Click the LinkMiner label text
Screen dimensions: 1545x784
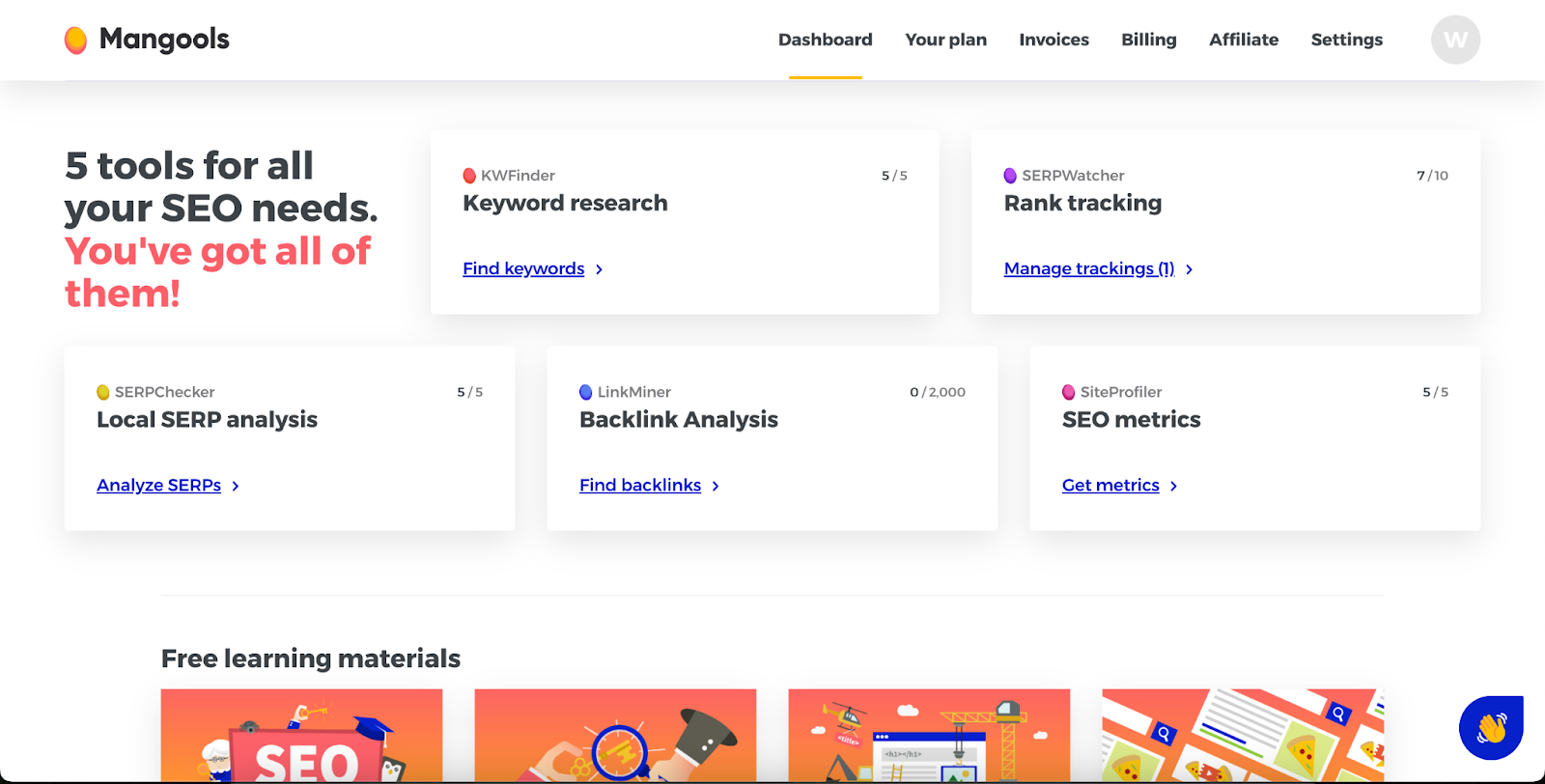pos(633,392)
